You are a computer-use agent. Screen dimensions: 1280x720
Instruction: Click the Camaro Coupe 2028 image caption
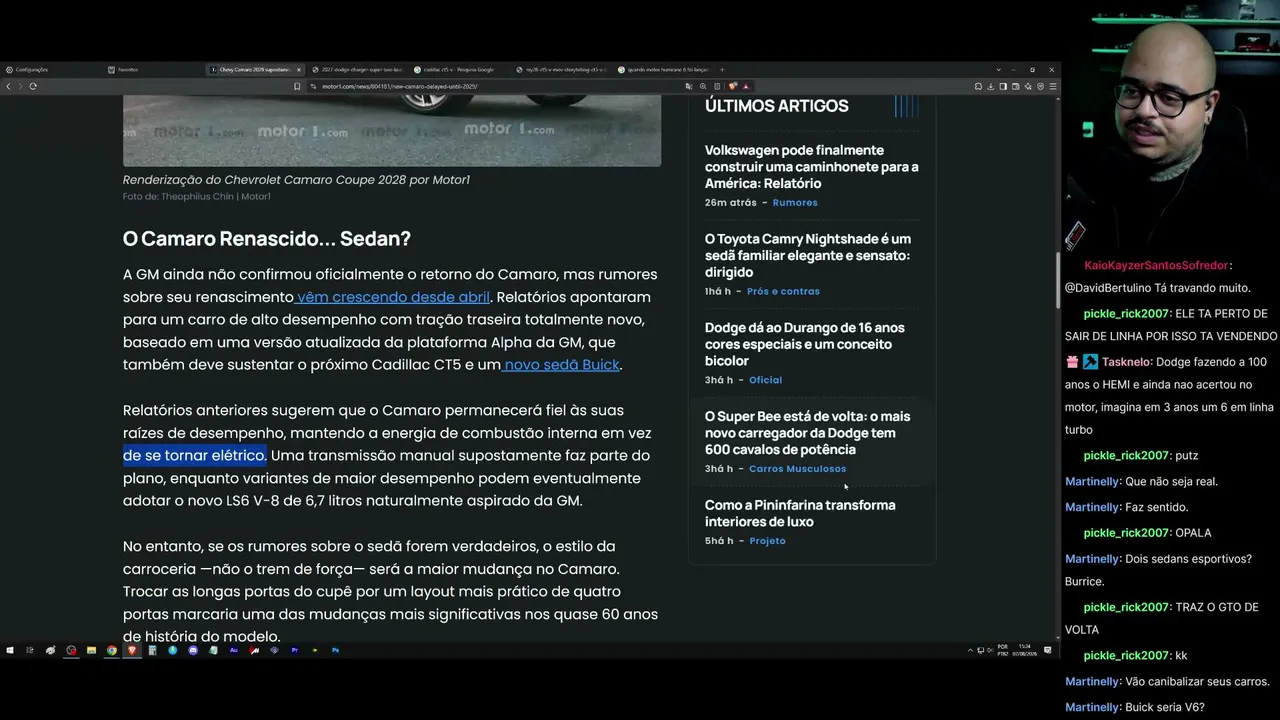point(296,180)
